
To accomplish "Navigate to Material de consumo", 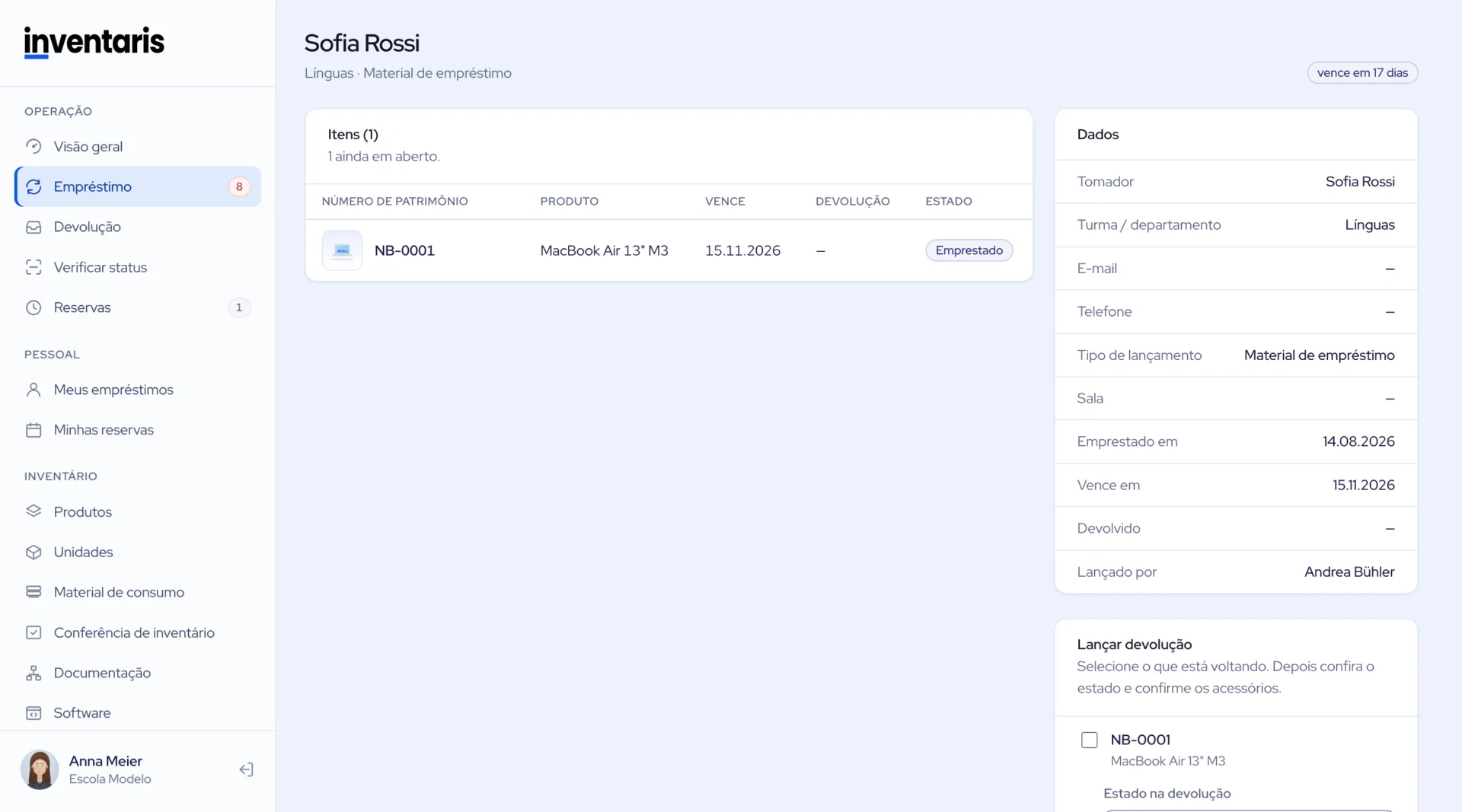I will [x=138, y=592].
